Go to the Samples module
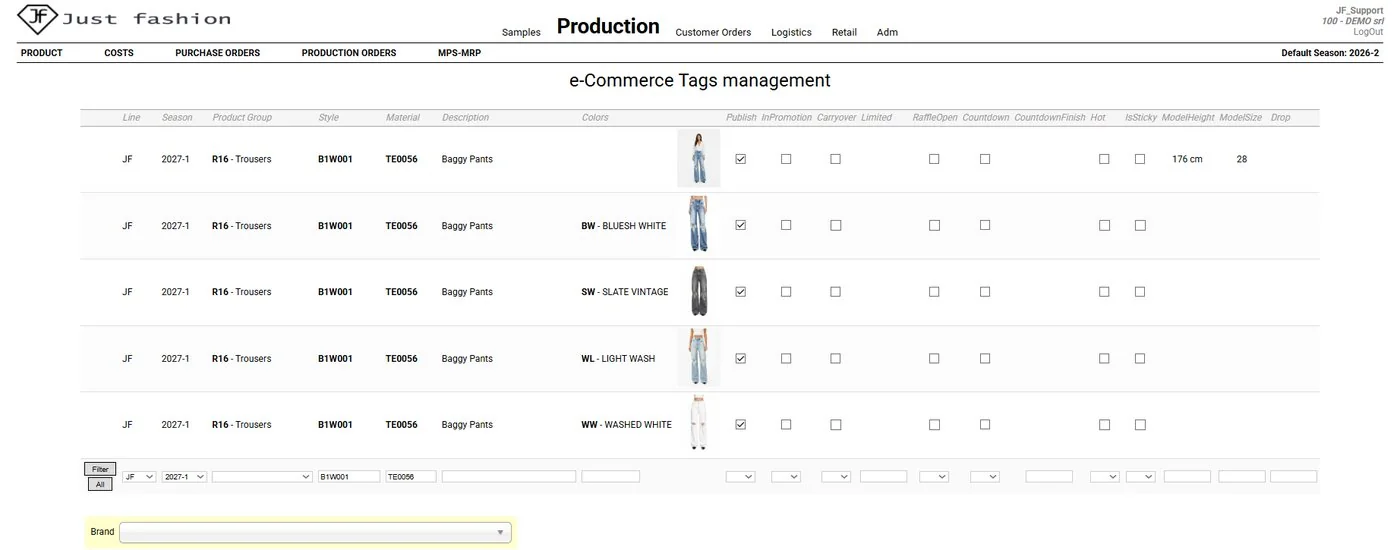1400x550 pixels. 521,32
